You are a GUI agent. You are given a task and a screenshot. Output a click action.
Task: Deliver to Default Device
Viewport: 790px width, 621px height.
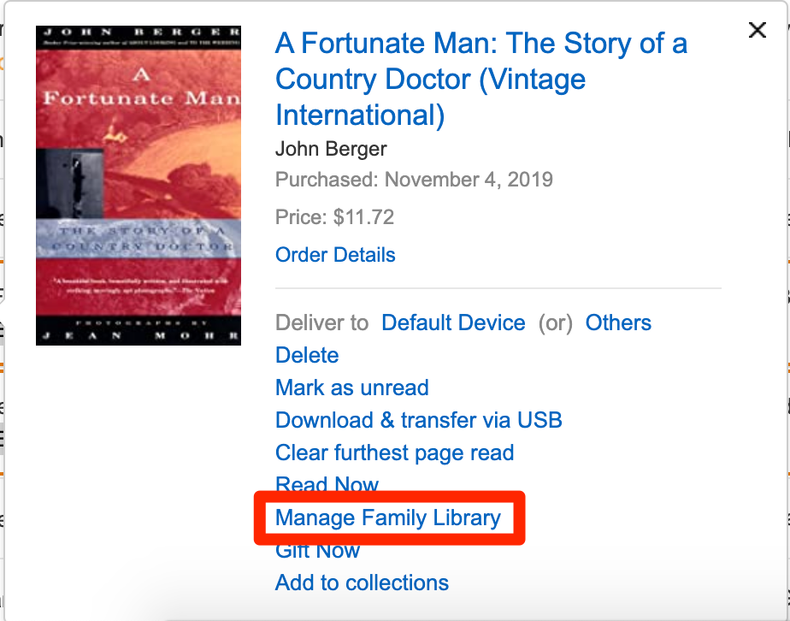tap(453, 323)
